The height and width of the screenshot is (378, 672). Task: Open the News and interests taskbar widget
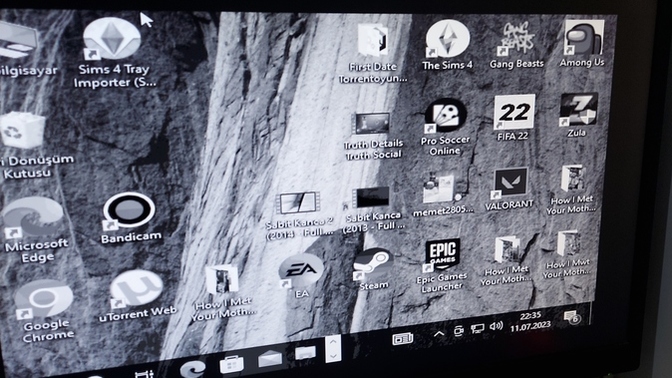[x=403, y=339]
